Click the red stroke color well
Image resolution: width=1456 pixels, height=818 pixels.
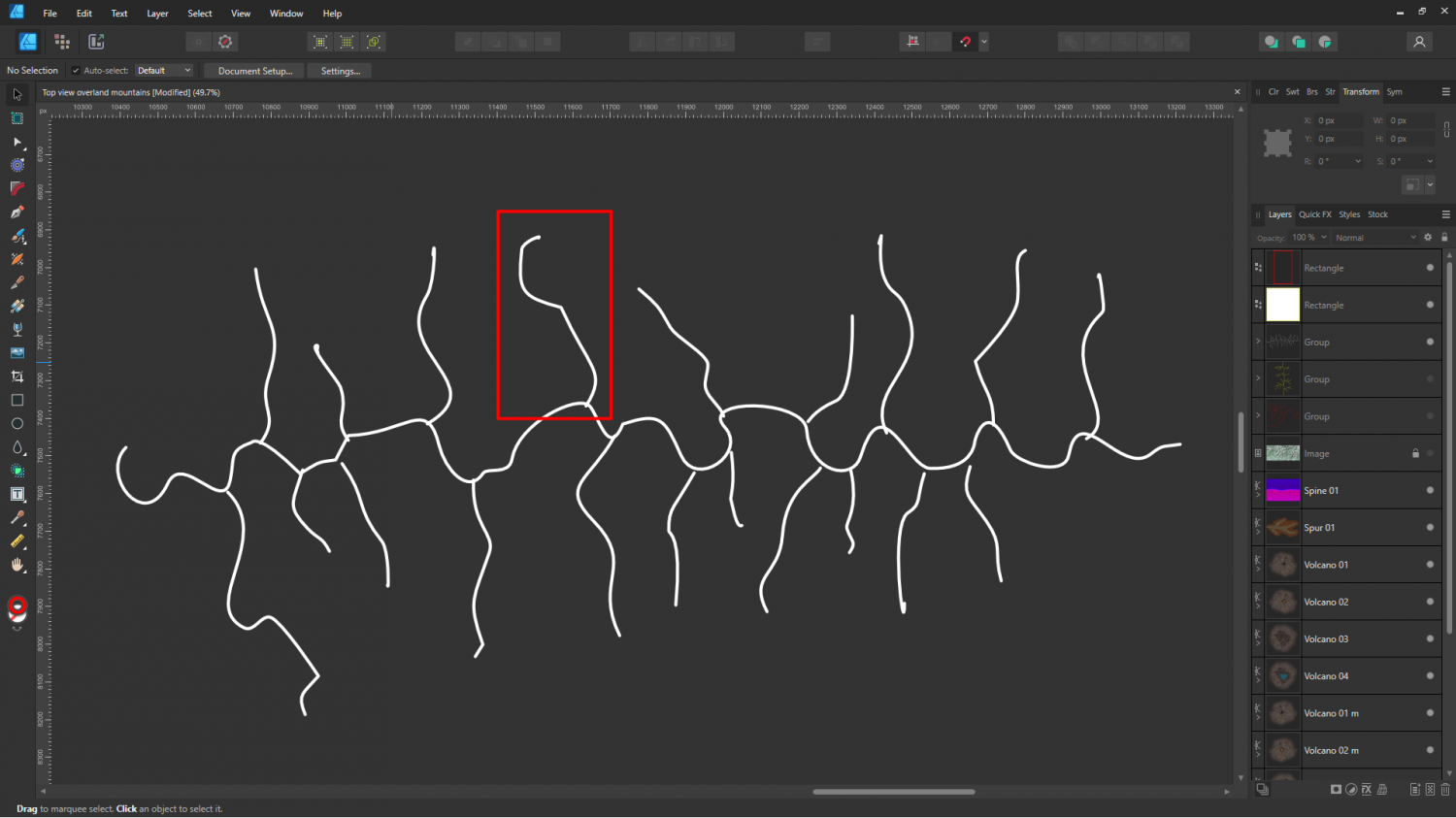[17, 605]
